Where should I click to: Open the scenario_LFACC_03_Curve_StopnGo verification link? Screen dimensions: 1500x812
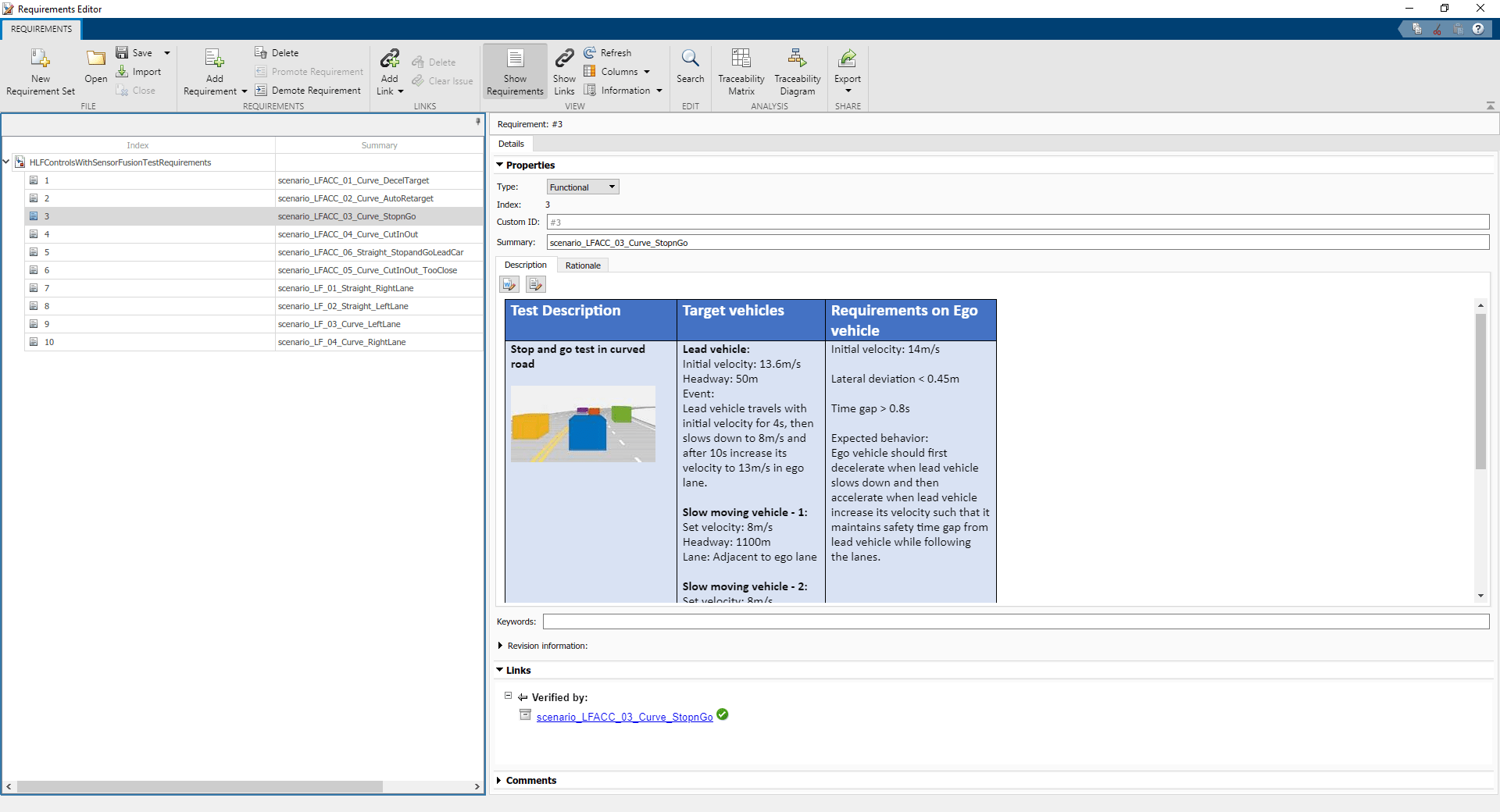coord(624,717)
